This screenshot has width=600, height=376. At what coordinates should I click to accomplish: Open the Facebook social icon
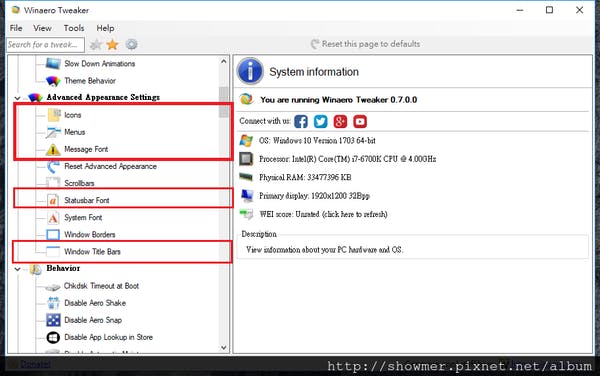(301, 122)
